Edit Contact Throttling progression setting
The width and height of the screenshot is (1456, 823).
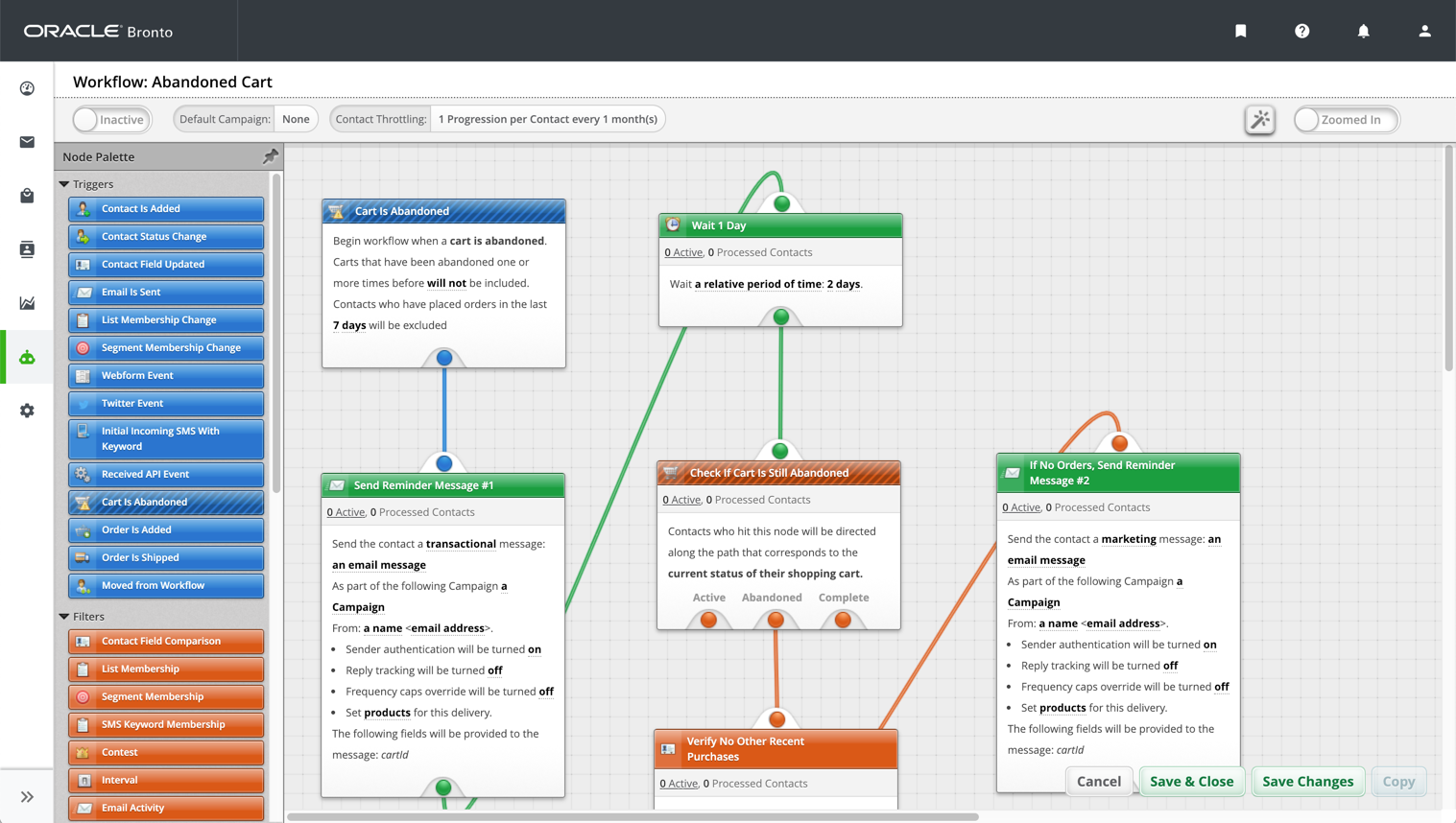click(x=547, y=119)
